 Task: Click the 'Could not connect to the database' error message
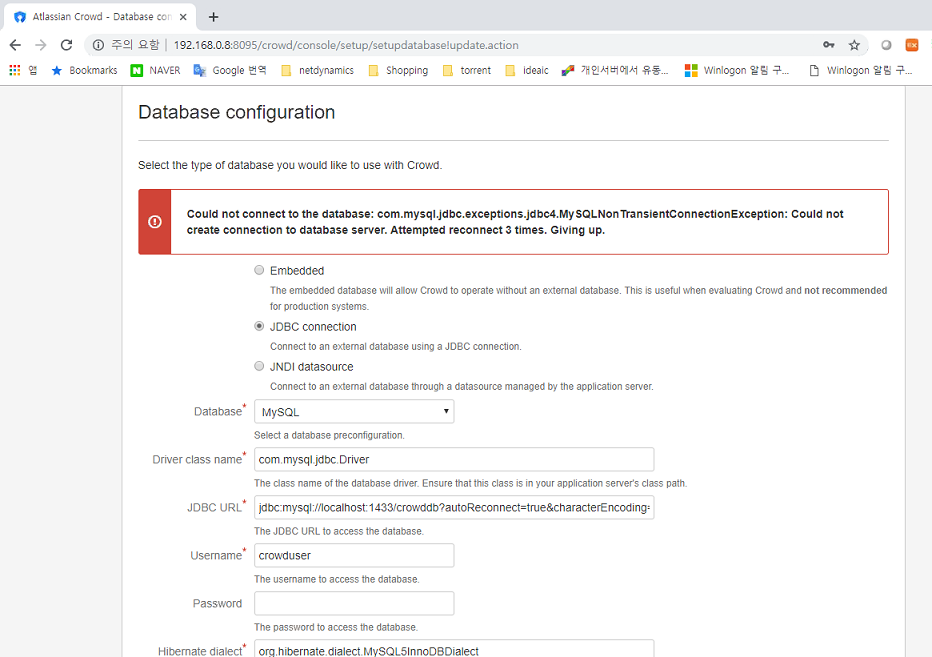[515, 222]
